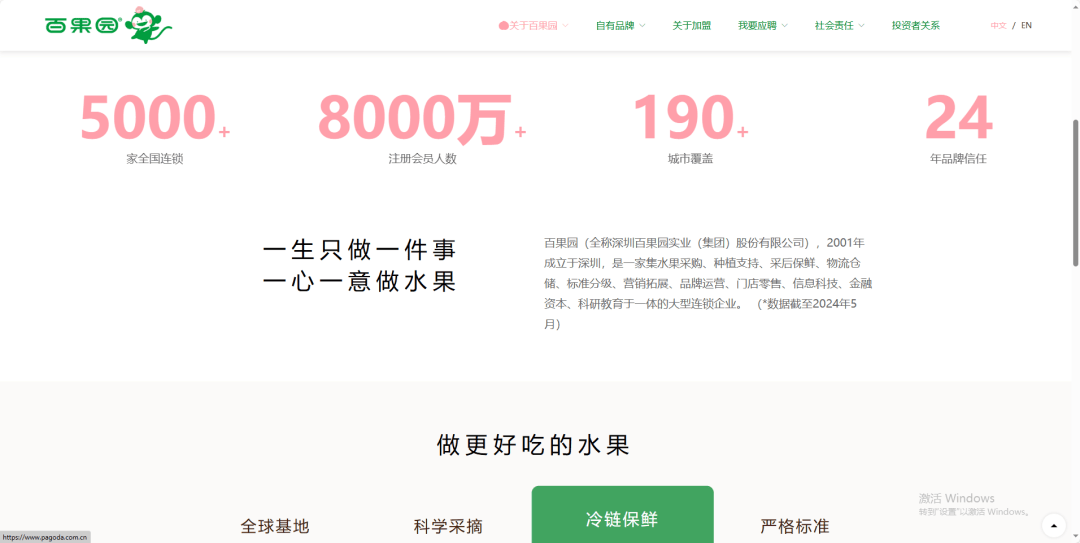Image resolution: width=1080 pixels, height=543 pixels.
Task: Expand the 我要应聘 dropdown arrow
Action: click(785, 25)
